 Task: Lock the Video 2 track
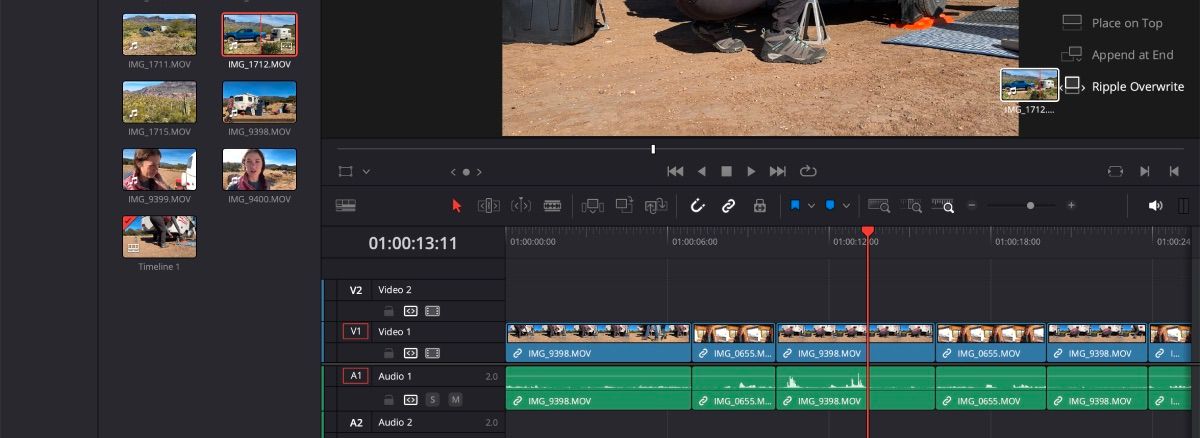click(388, 311)
